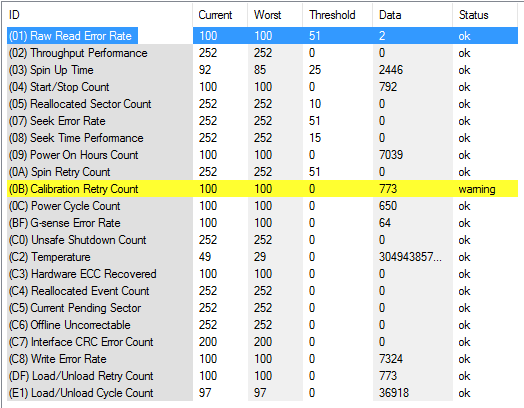Choose the Reallocated Sector Count row
The height and width of the screenshot is (408, 524).
(262, 104)
